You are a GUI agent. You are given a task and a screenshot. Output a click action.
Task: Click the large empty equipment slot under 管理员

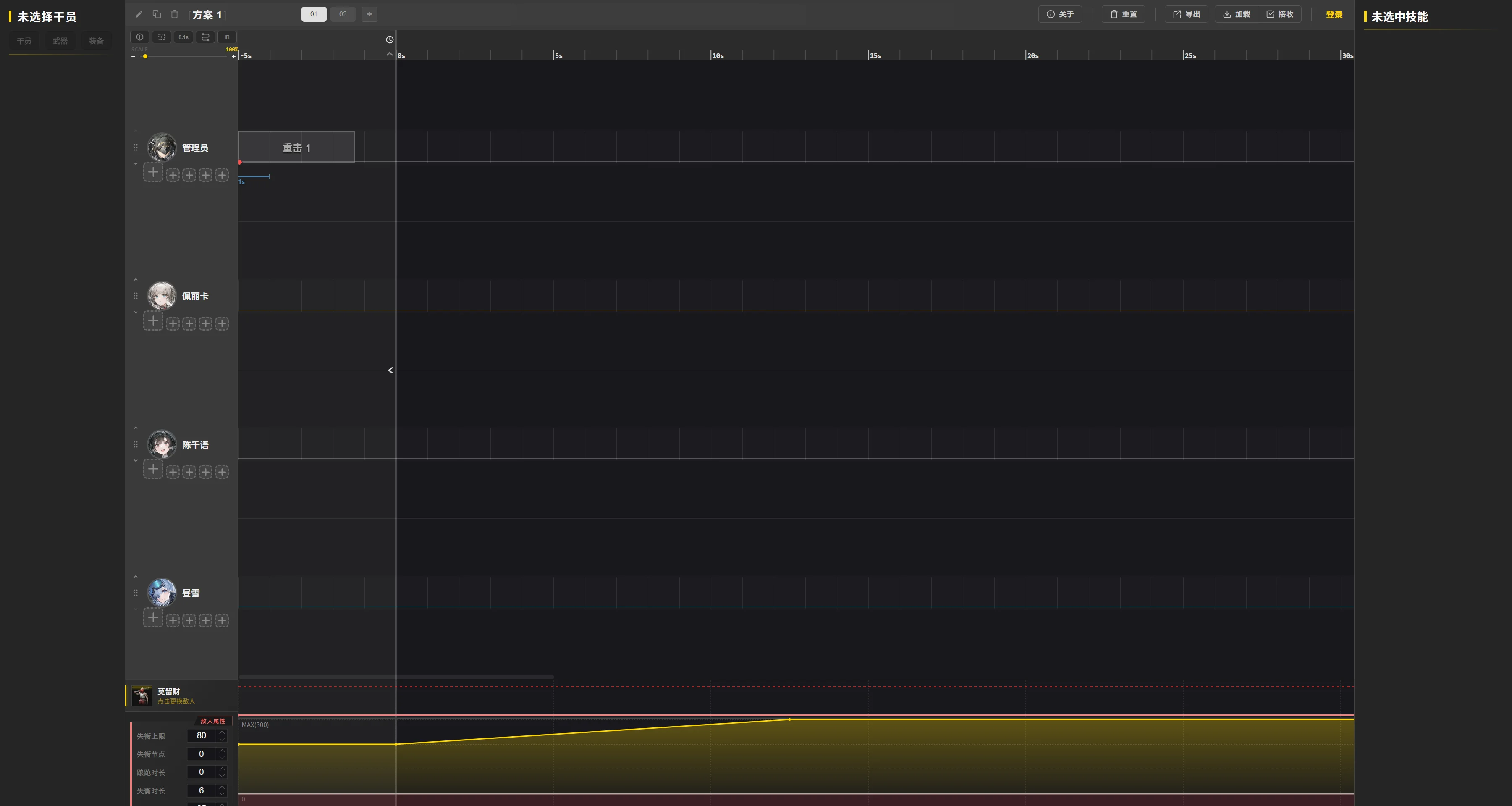(x=152, y=173)
